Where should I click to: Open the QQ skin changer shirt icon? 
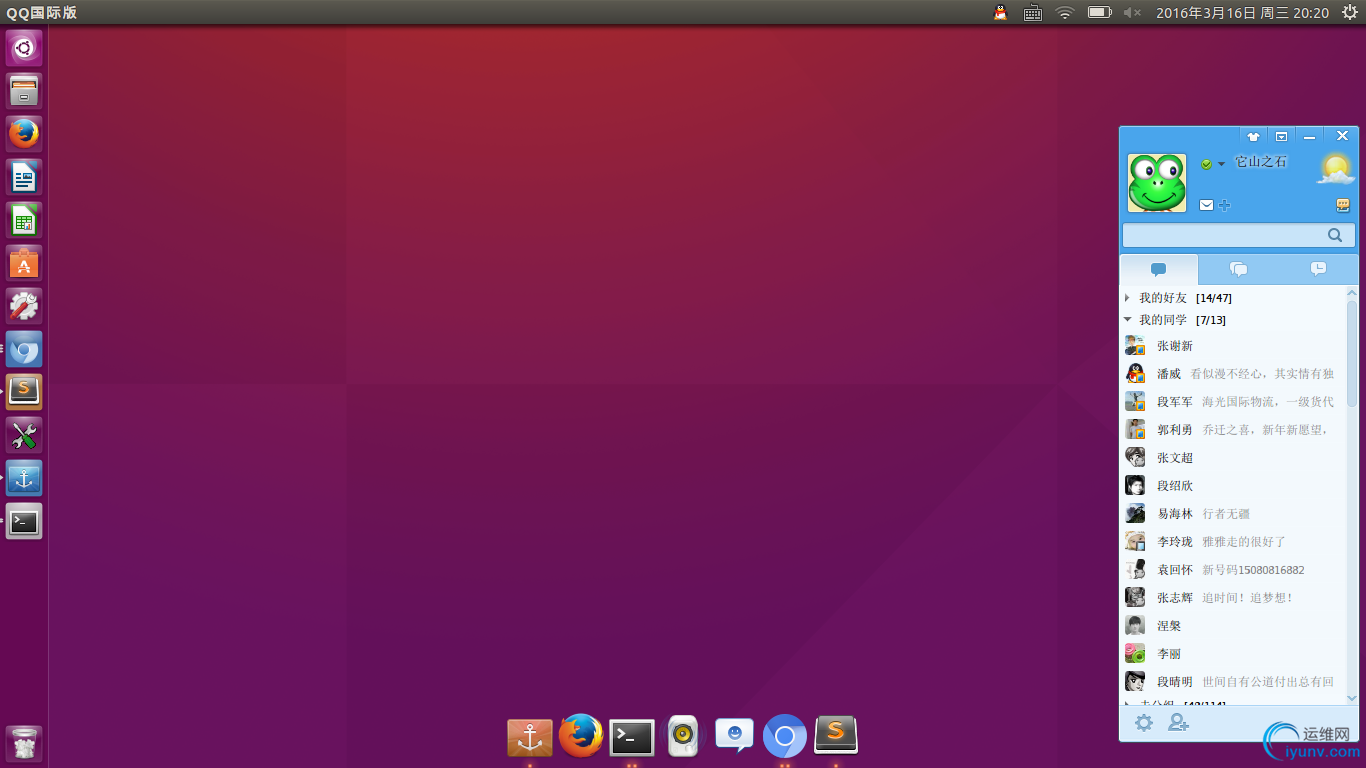click(1253, 136)
